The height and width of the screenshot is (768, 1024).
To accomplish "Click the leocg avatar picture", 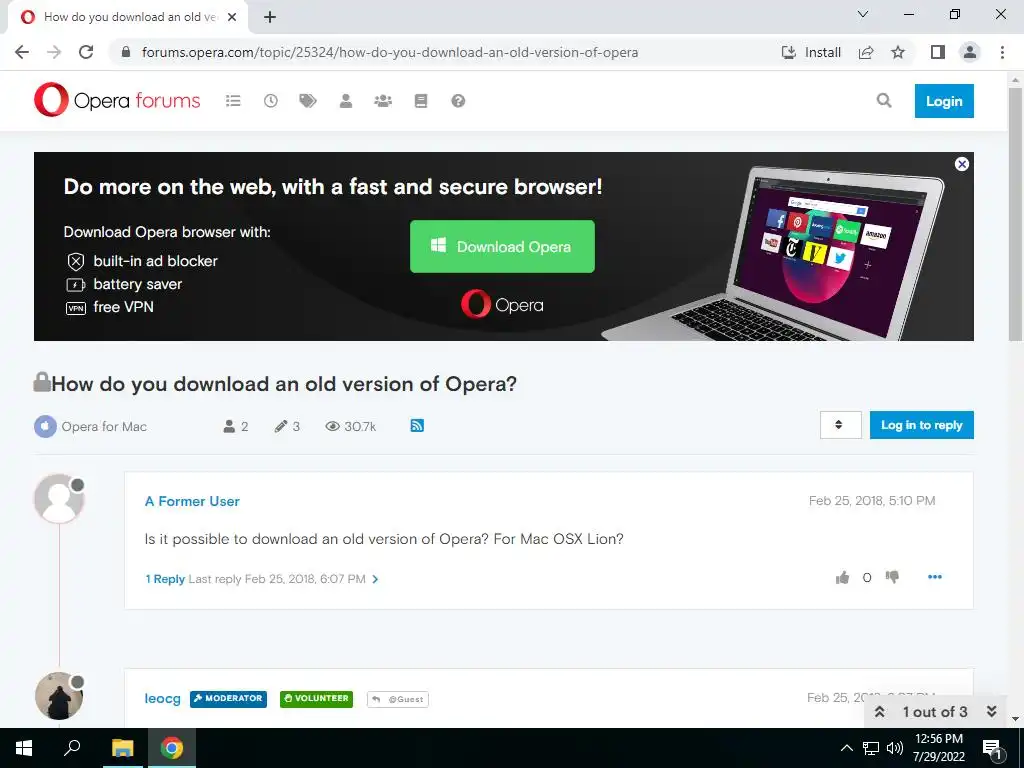I will coord(59,696).
